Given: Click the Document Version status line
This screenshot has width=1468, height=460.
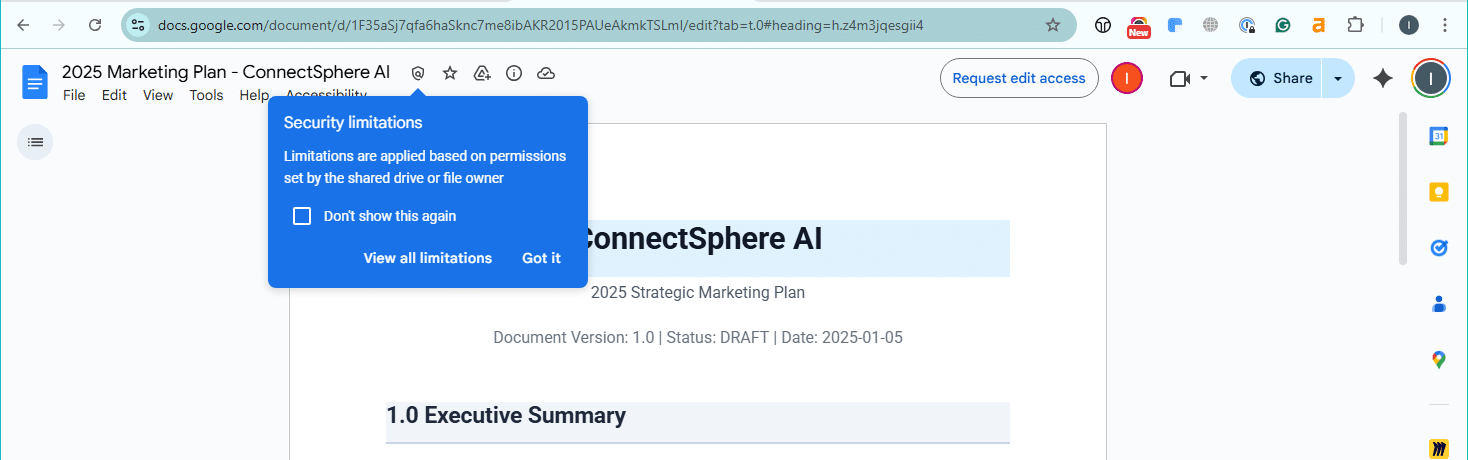Looking at the screenshot, I should click(x=698, y=338).
